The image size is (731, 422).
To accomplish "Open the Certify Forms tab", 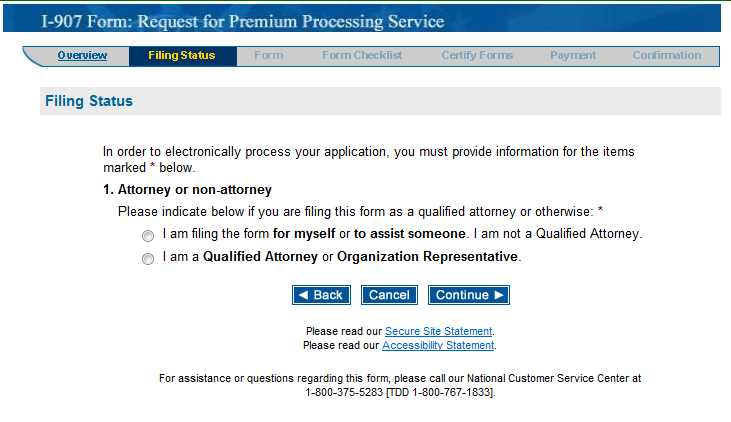I will (x=477, y=56).
